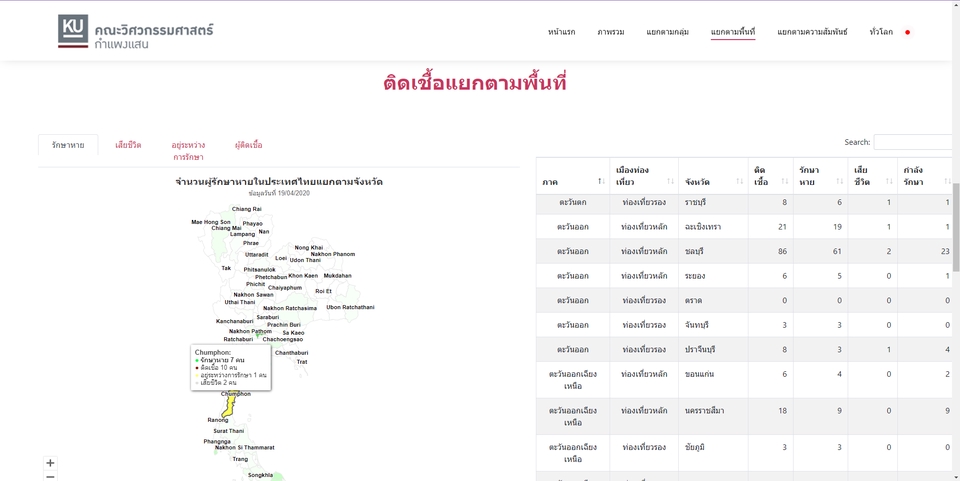
Task: Select the ตราด province cell
Action: point(713,300)
